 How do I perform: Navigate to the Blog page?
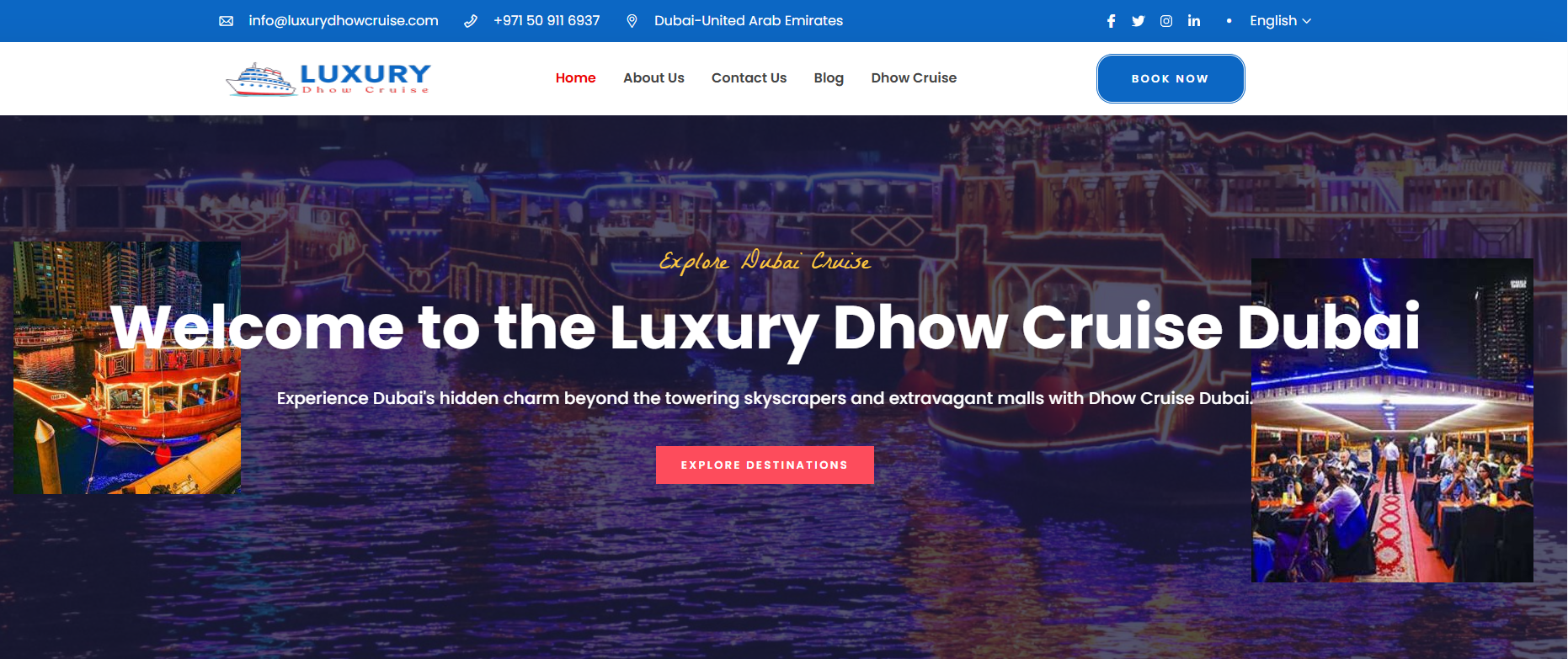coord(829,78)
